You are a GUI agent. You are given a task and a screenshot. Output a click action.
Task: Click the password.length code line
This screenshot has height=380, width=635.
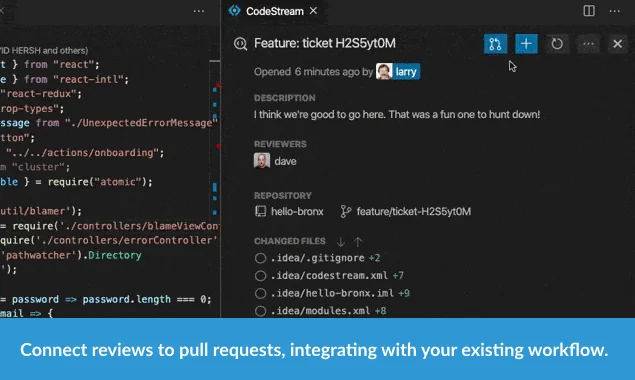click(x=106, y=299)
